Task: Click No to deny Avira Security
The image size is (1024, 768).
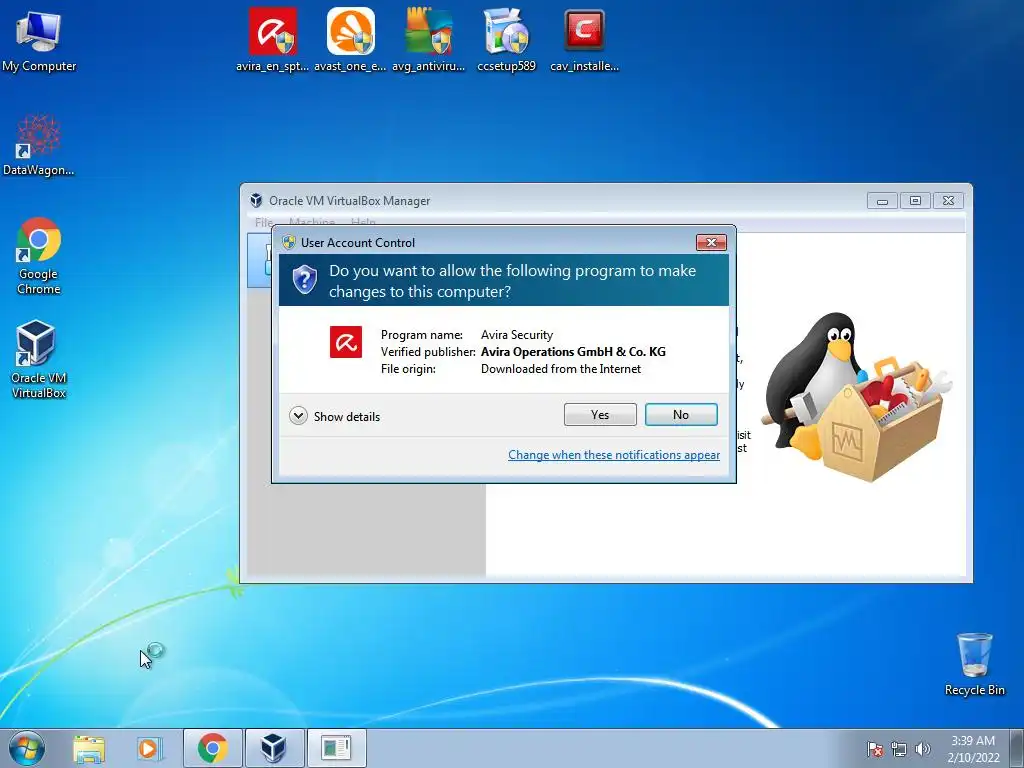Action: [x=681, y=415]
